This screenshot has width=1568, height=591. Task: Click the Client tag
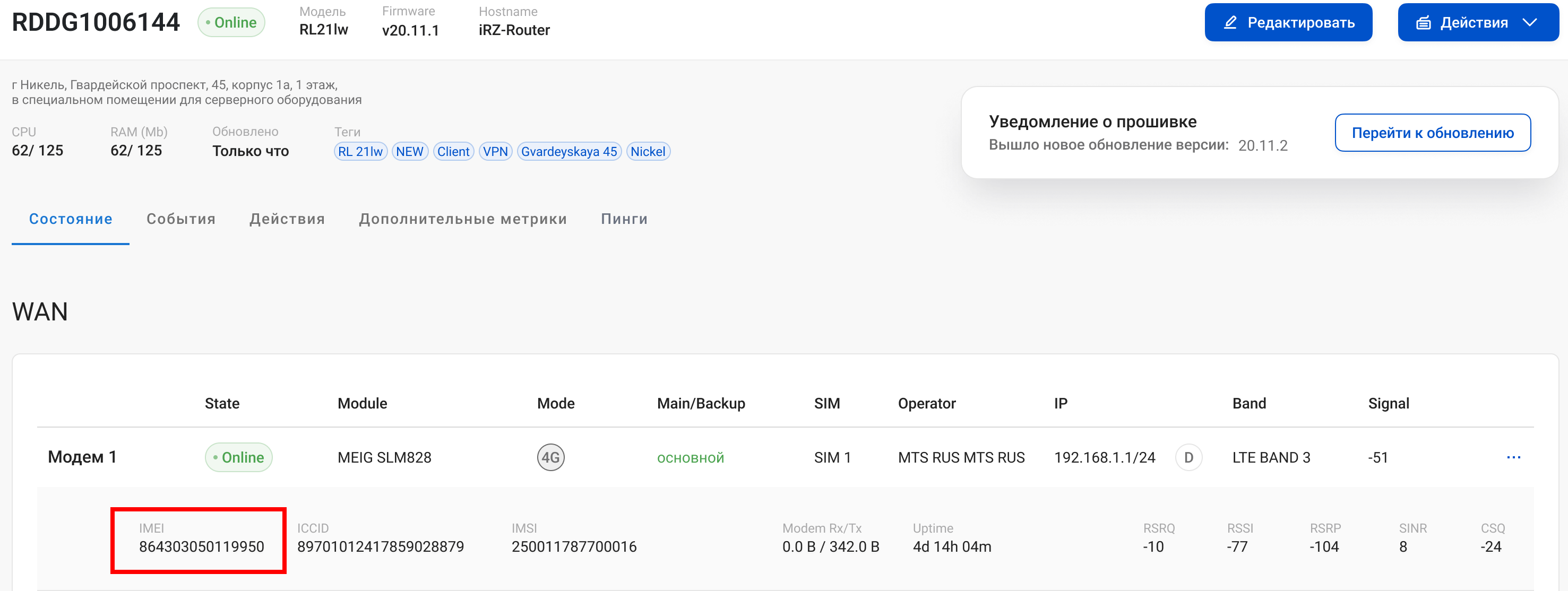pyautogui.click(x=453, y=152)
